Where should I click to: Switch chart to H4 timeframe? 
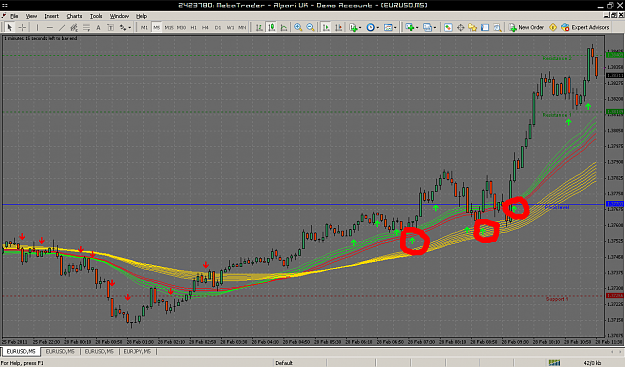pyautogui.click(x=205, y=27)
